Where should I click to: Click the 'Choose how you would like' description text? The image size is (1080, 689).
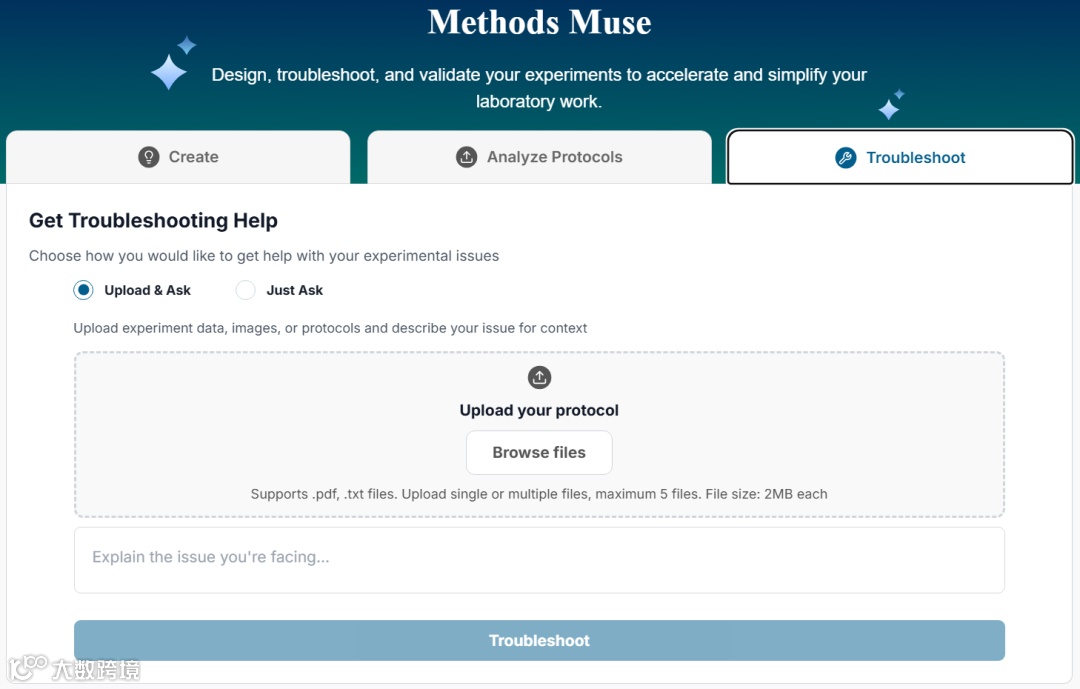264,256
